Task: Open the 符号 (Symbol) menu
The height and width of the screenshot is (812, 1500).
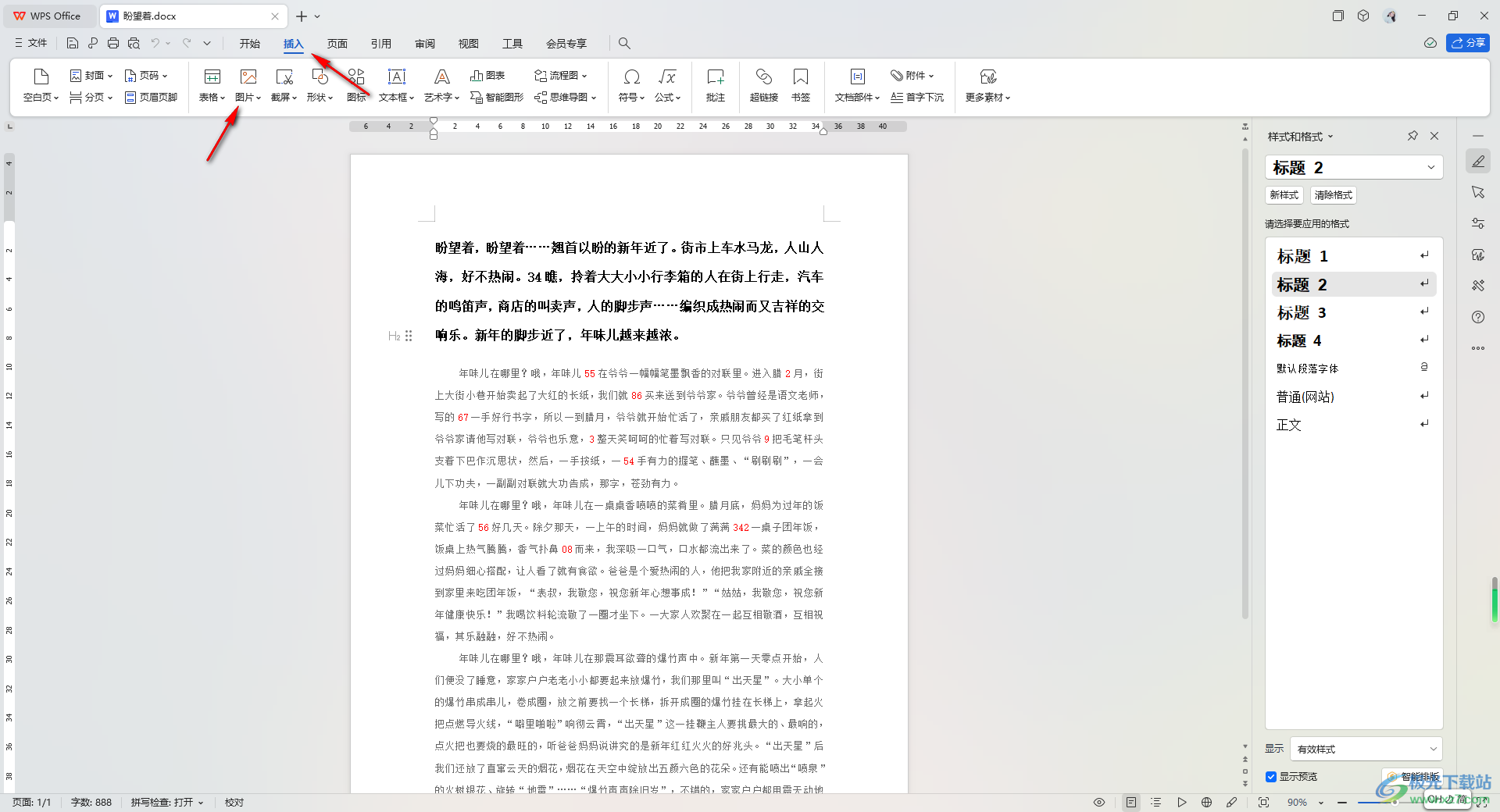Action: pos(631,85)
